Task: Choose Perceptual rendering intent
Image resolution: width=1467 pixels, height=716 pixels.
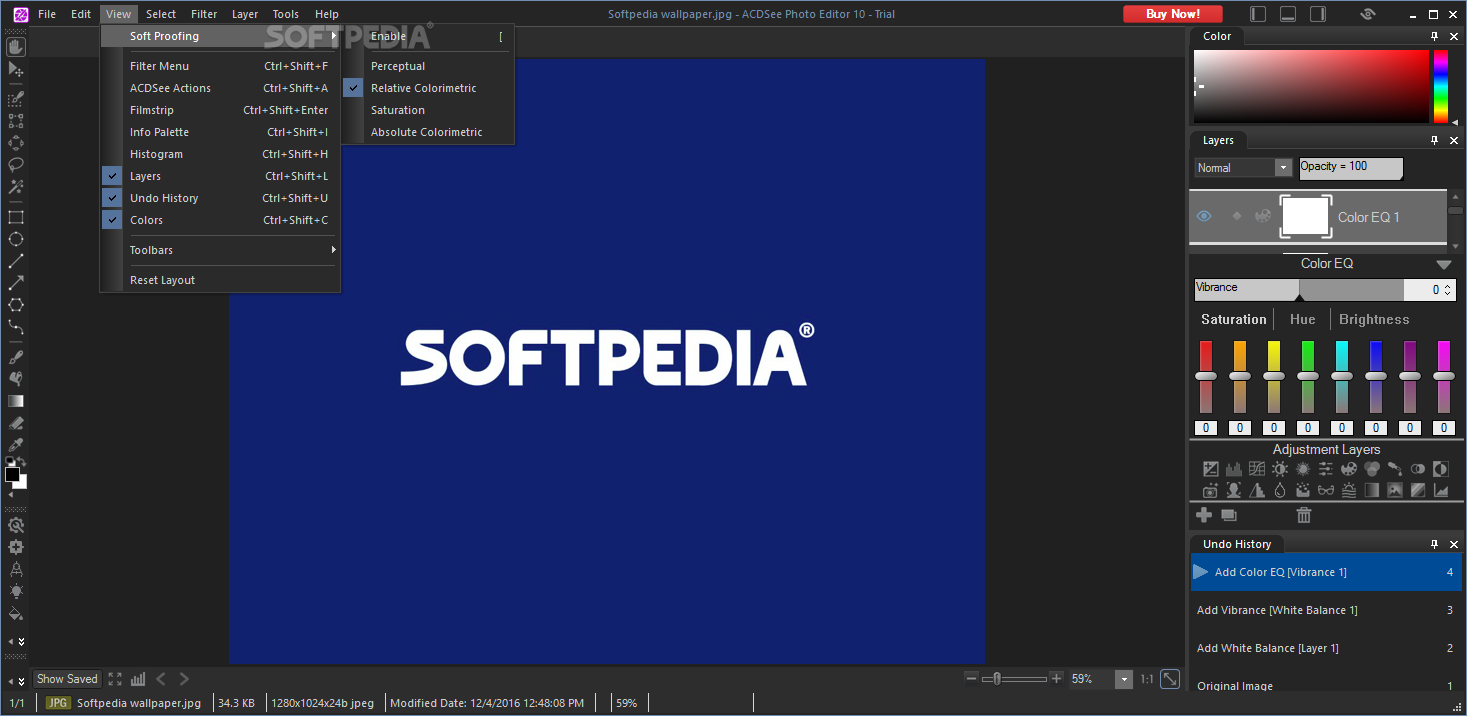Action: pyautogui.click(x=428, y=66)
